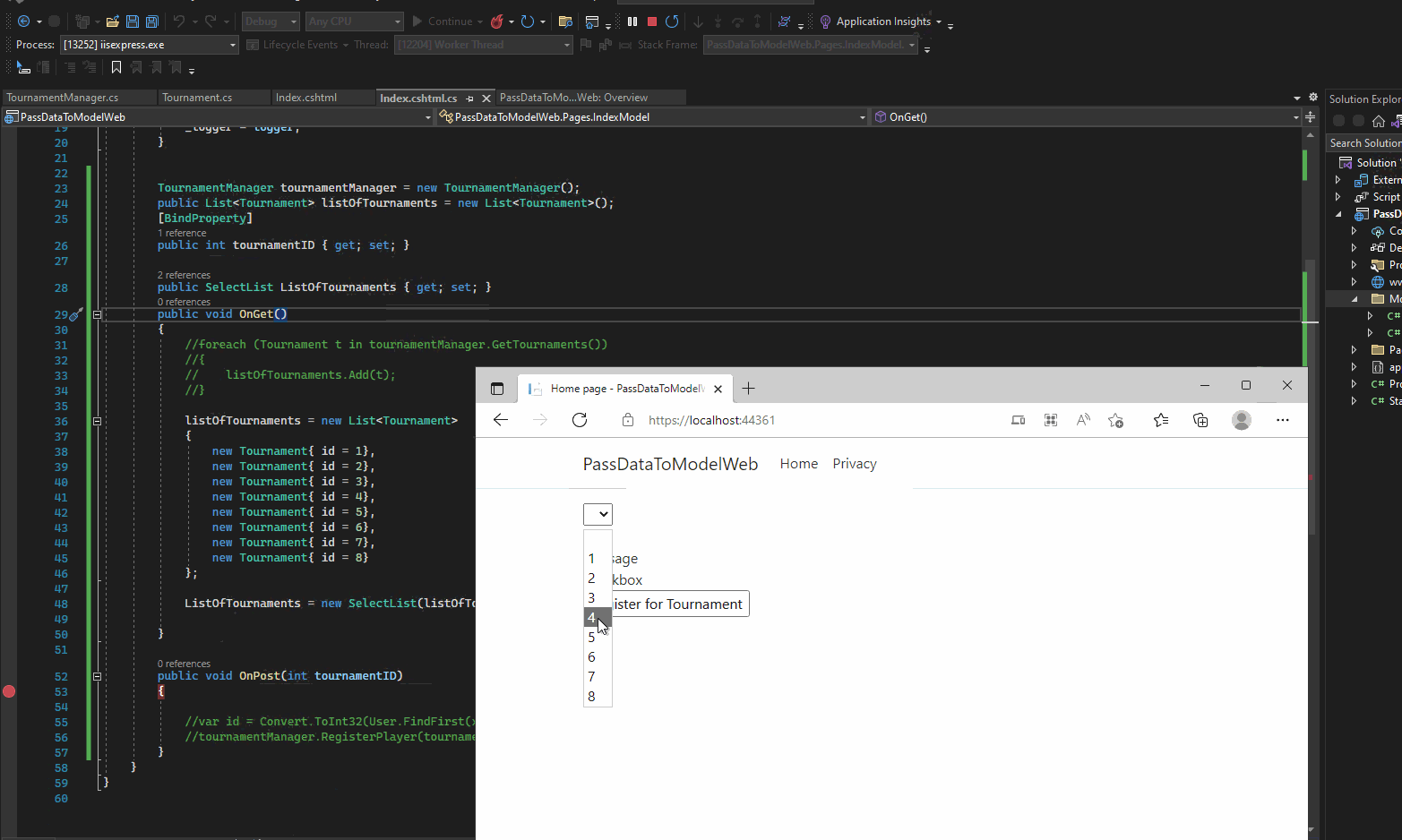Navigate backward in Visual Studio
Screen dimensions: 1402x840
click(x=24, y=21)
